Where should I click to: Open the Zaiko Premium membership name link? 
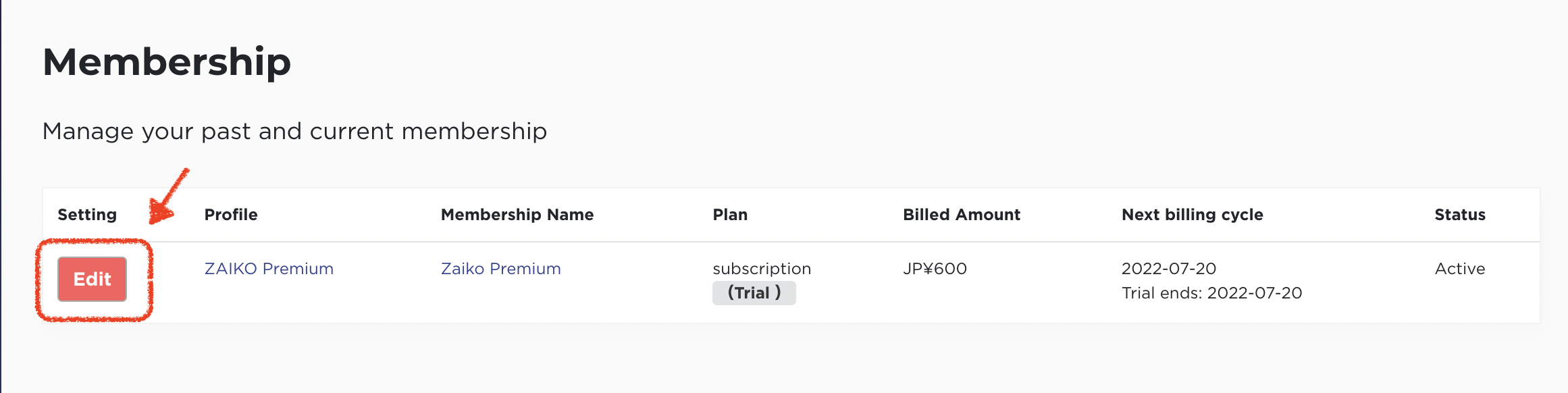click(500, 269)
